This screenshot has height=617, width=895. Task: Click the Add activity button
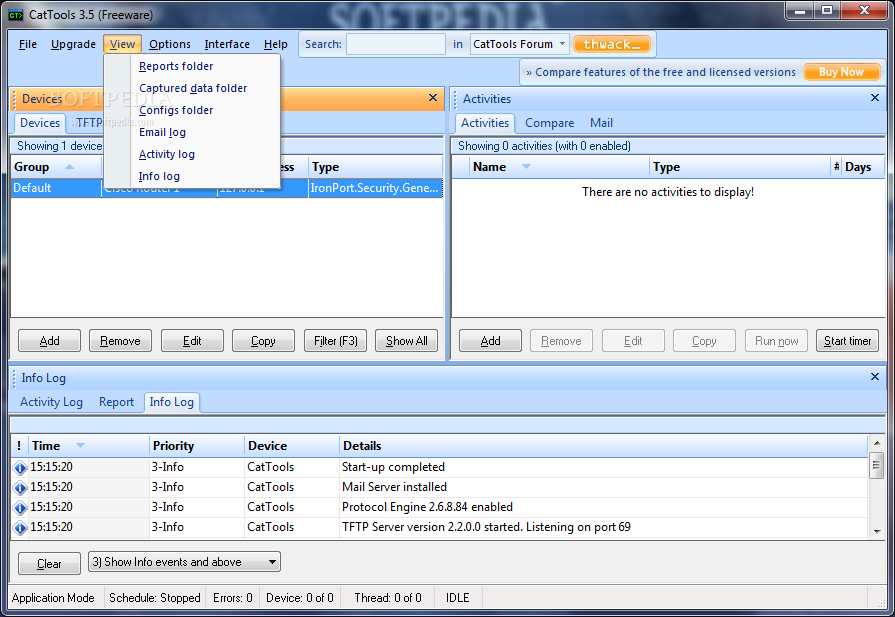490,341
